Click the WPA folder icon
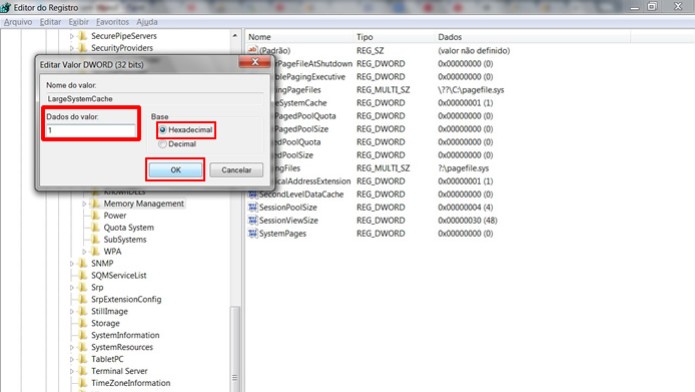 click(95, 251)
